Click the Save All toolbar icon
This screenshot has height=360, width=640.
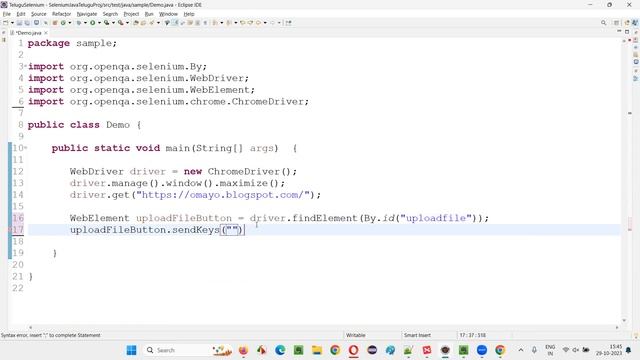[x=27, y=23]
